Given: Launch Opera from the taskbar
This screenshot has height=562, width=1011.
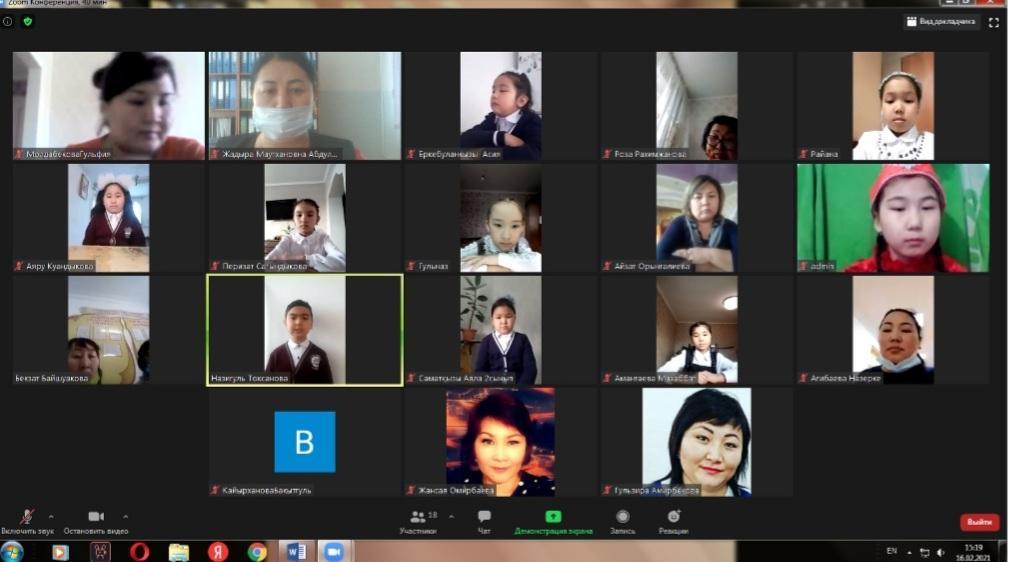Looking at the screenshot, I should coord(139,552).
